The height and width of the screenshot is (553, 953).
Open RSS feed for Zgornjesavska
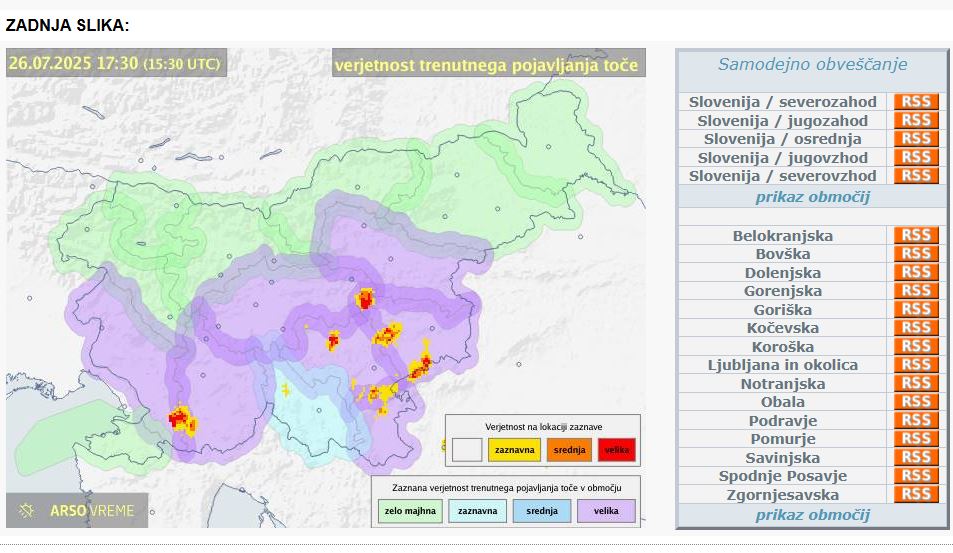coord(915,494)
